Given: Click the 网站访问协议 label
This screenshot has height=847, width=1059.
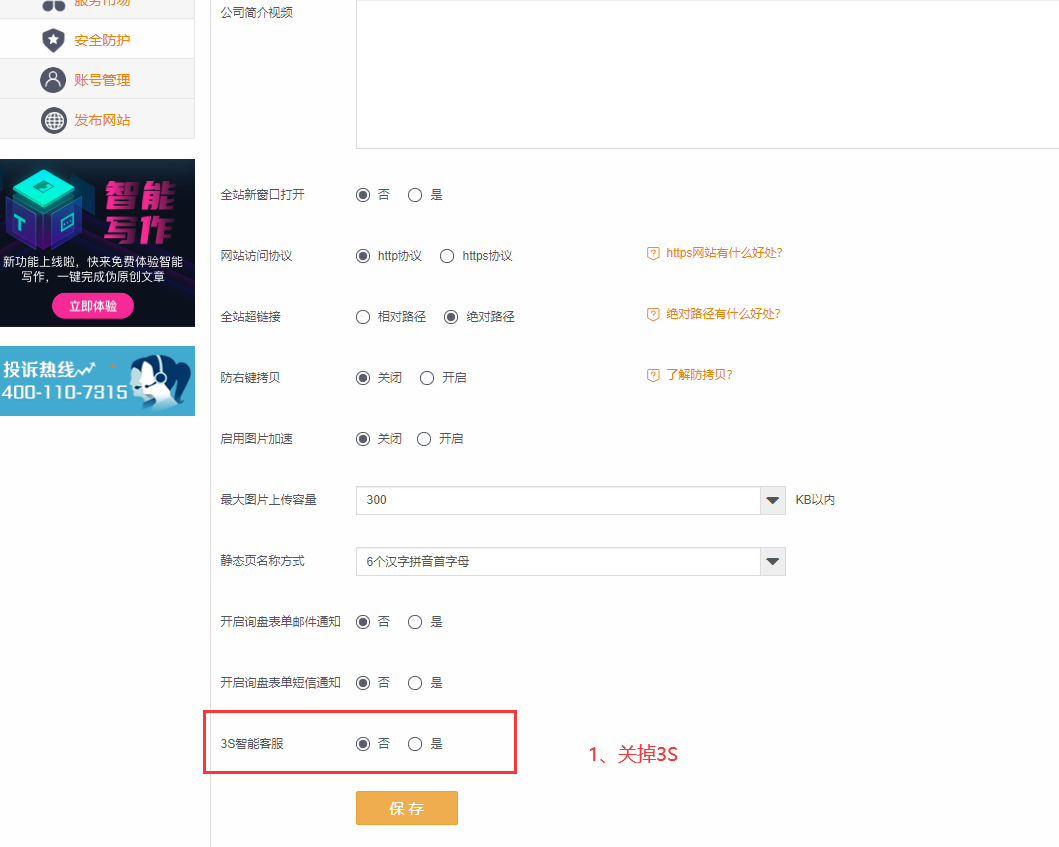Looking at the screenshot, I should pyautogui.click(x=256, y=256).
